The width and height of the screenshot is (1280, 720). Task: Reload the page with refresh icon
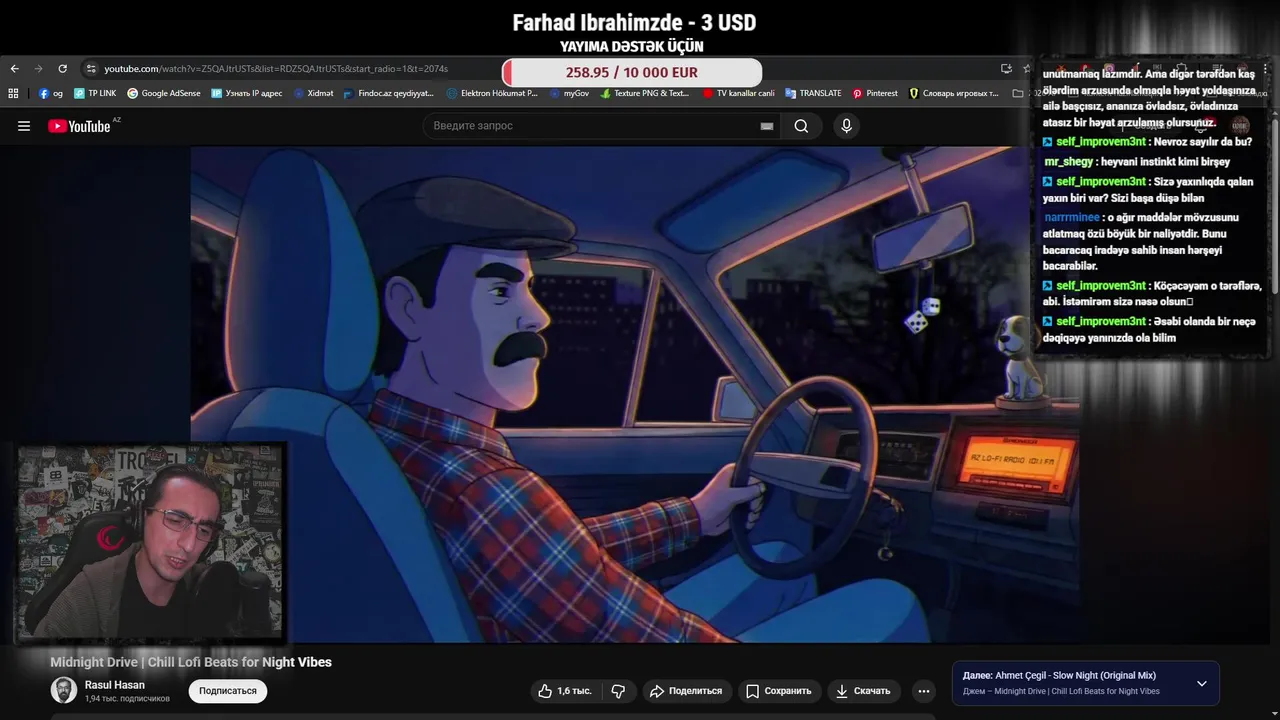(x=62, y=69)
